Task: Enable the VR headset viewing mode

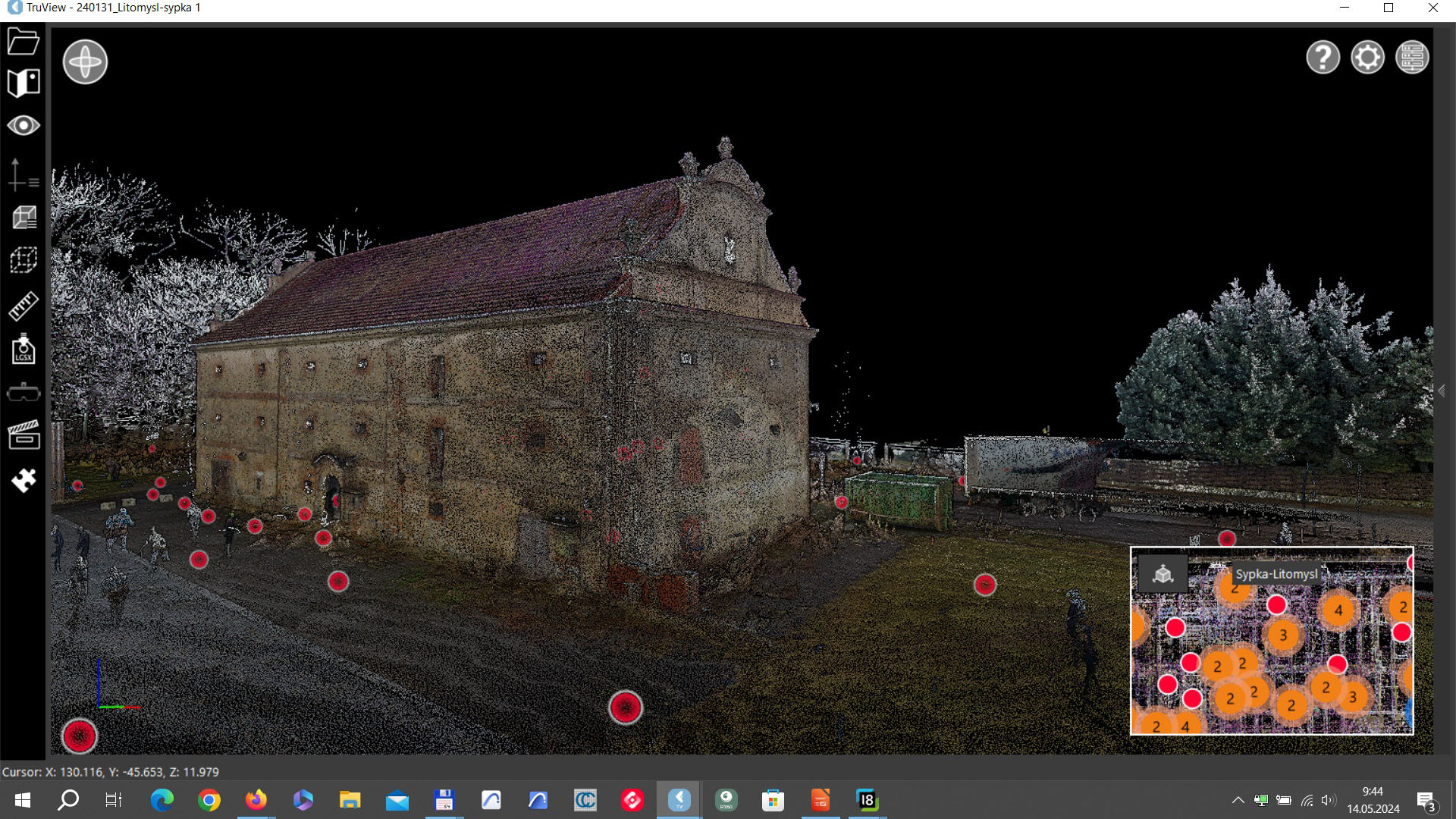Action: [x=24, y=391]
